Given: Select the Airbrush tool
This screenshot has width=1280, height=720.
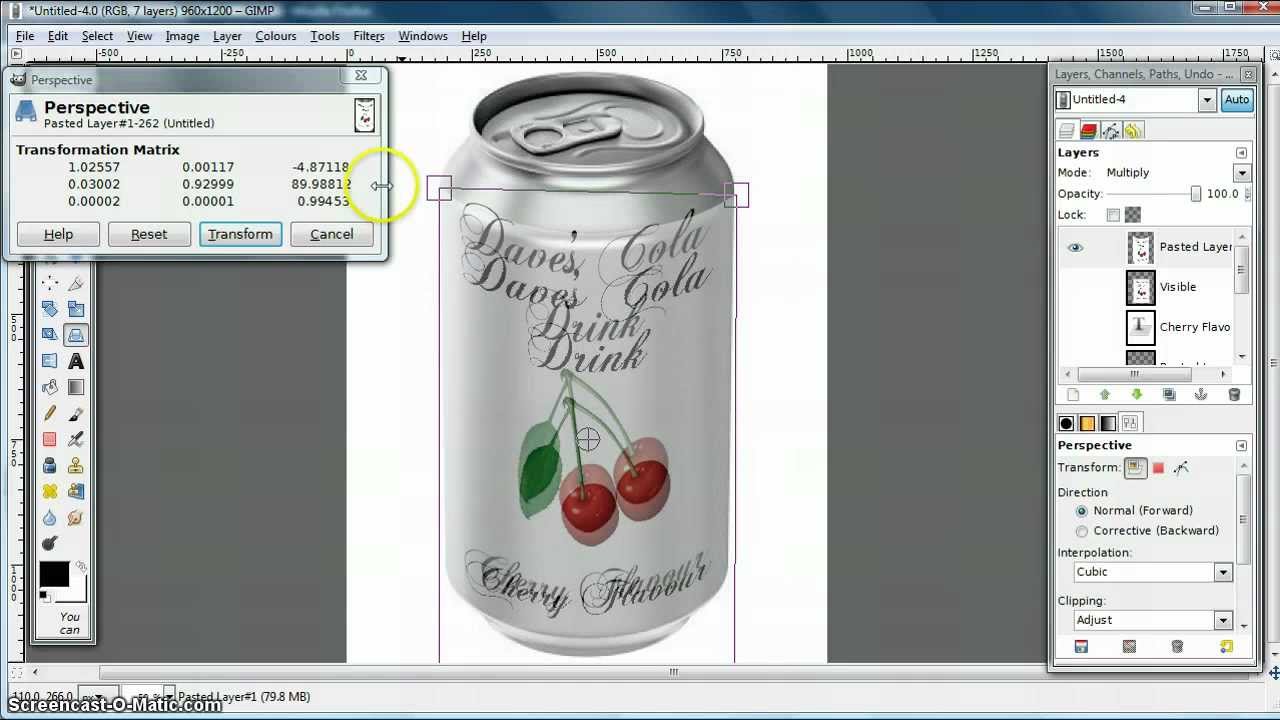Looking at the screenshot, I should (x=75, y=439).
